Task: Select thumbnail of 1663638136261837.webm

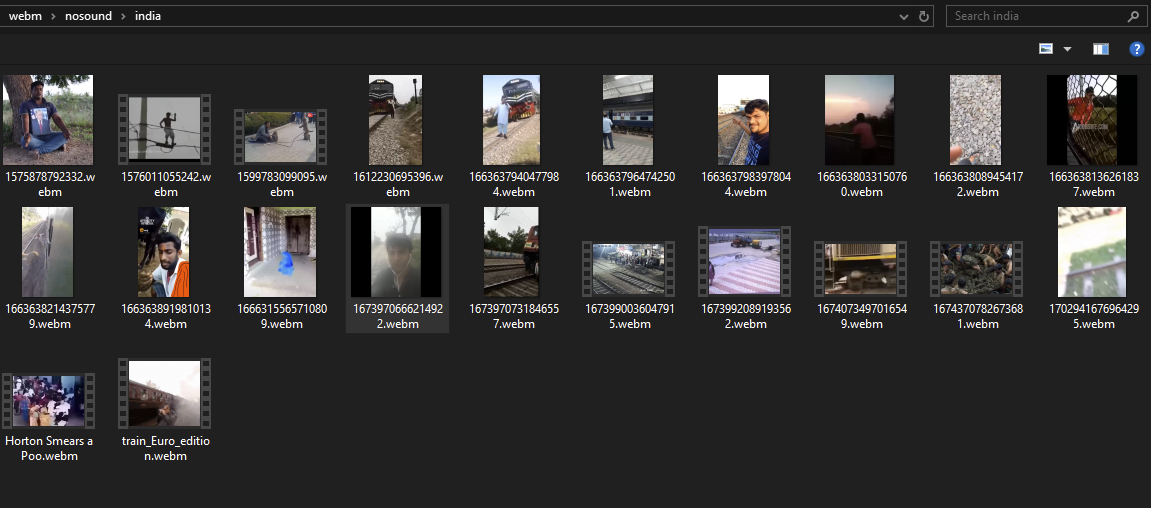Action: click(1092, 120)
